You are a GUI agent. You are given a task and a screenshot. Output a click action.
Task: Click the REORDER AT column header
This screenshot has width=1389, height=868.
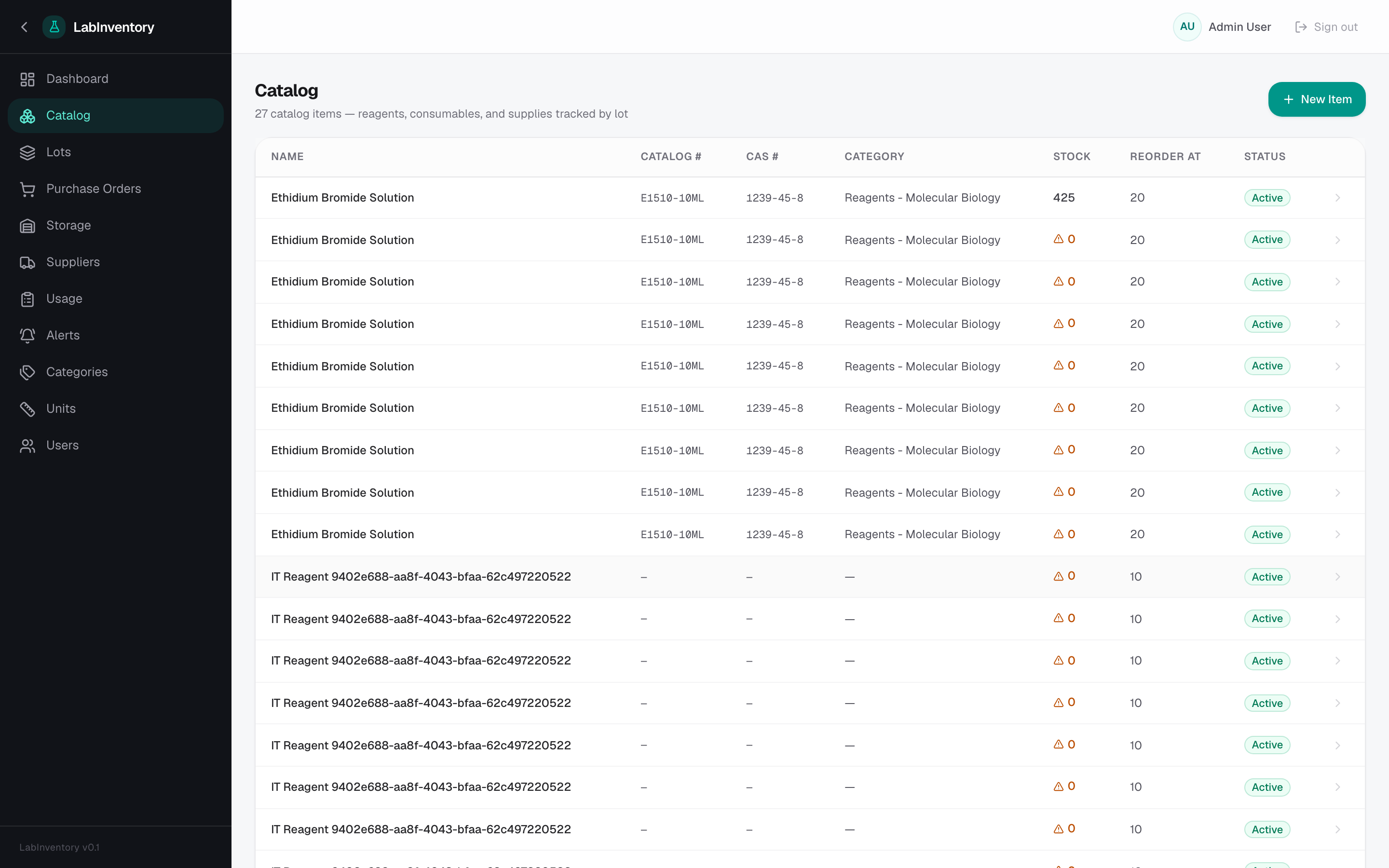click(1165, 157)
